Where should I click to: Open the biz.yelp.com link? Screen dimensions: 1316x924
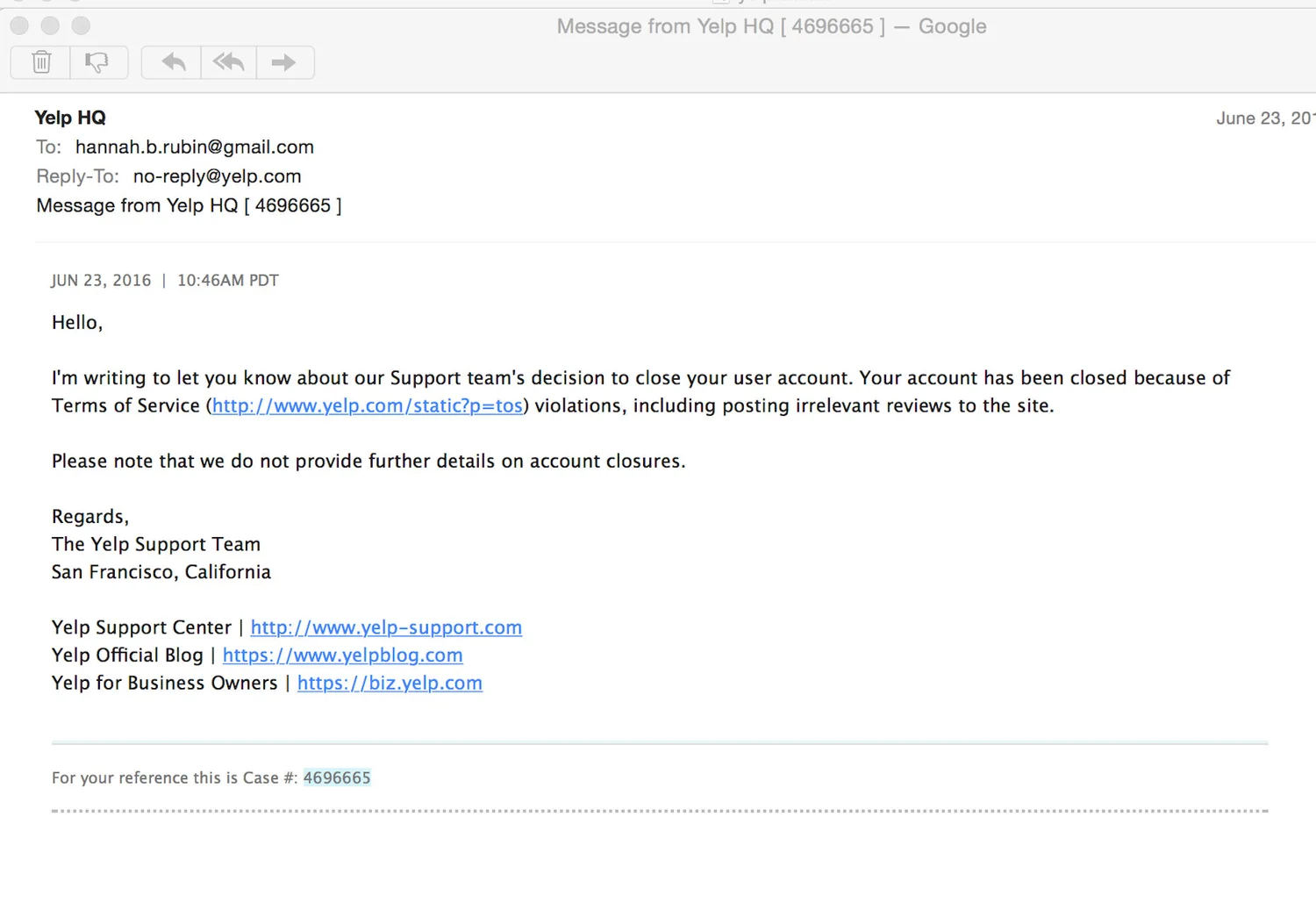(x=390, y=683)
